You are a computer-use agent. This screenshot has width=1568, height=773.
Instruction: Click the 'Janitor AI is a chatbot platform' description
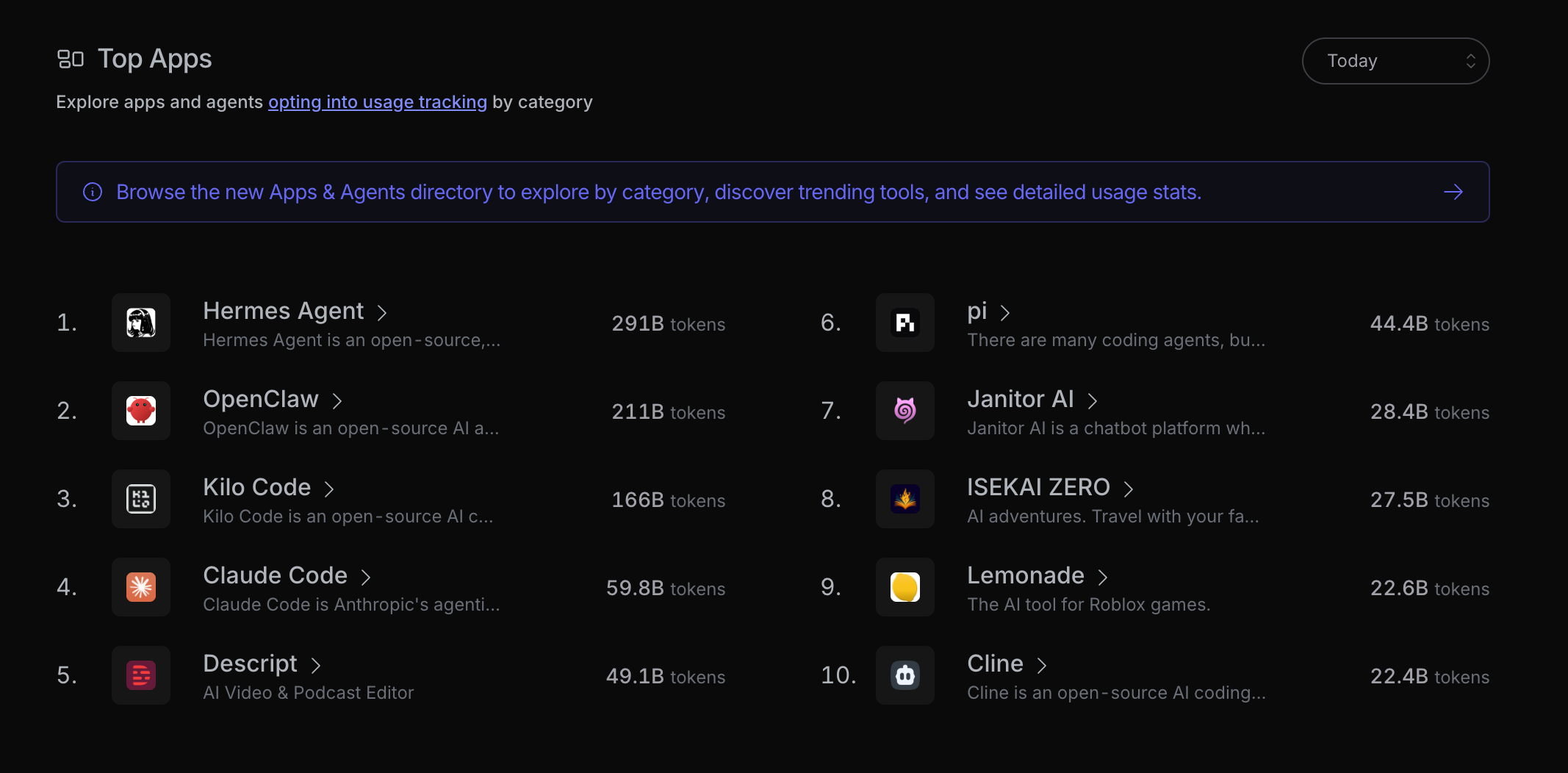click(x=1116, y=428)
